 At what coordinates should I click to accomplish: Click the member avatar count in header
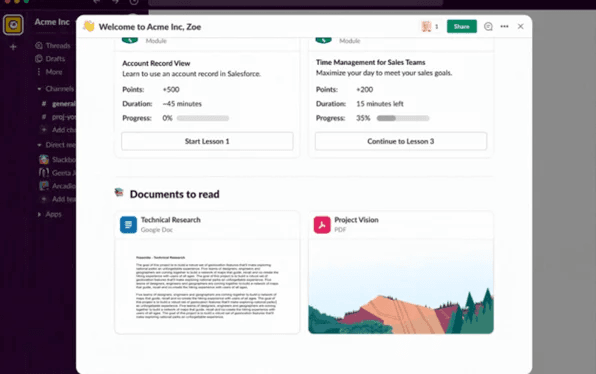click(430, 26)
